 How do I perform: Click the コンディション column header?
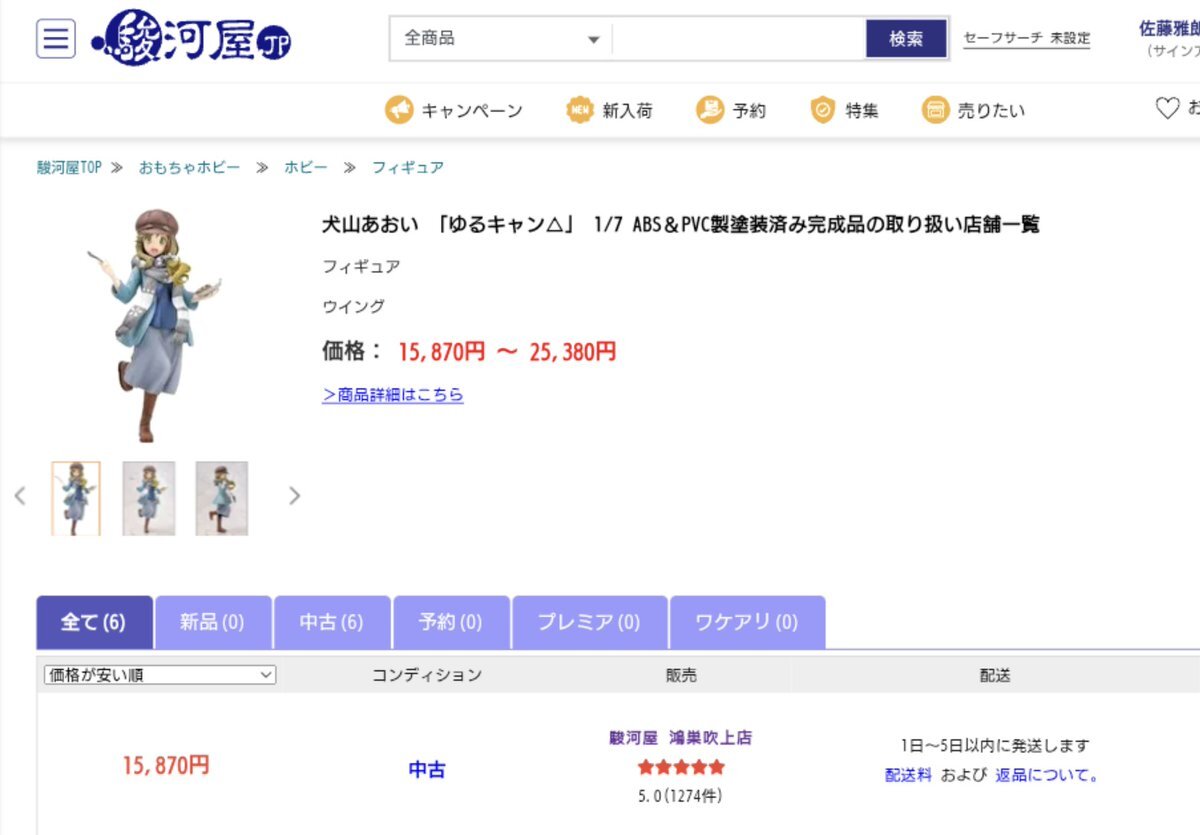427,675
